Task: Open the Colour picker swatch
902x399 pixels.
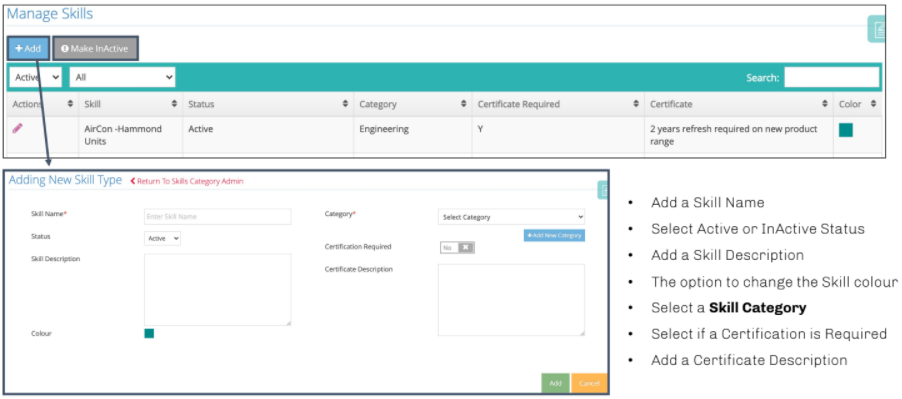Action: pos(149,333)
